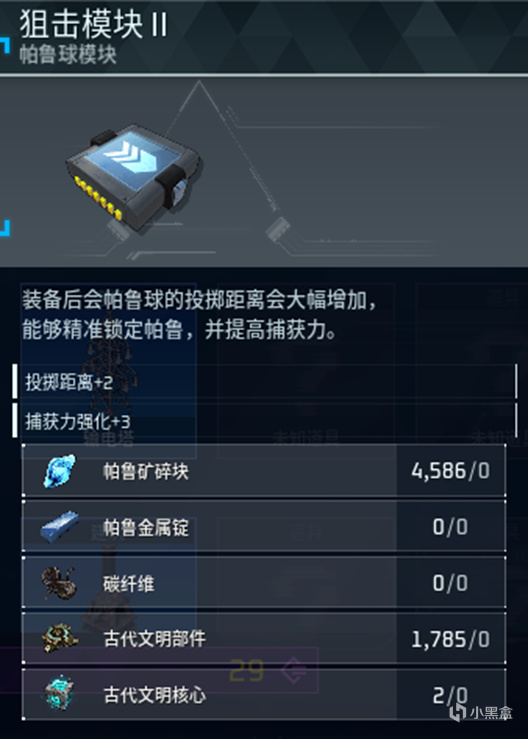Click the 狙击模块 II module item image

coord(134,177)
